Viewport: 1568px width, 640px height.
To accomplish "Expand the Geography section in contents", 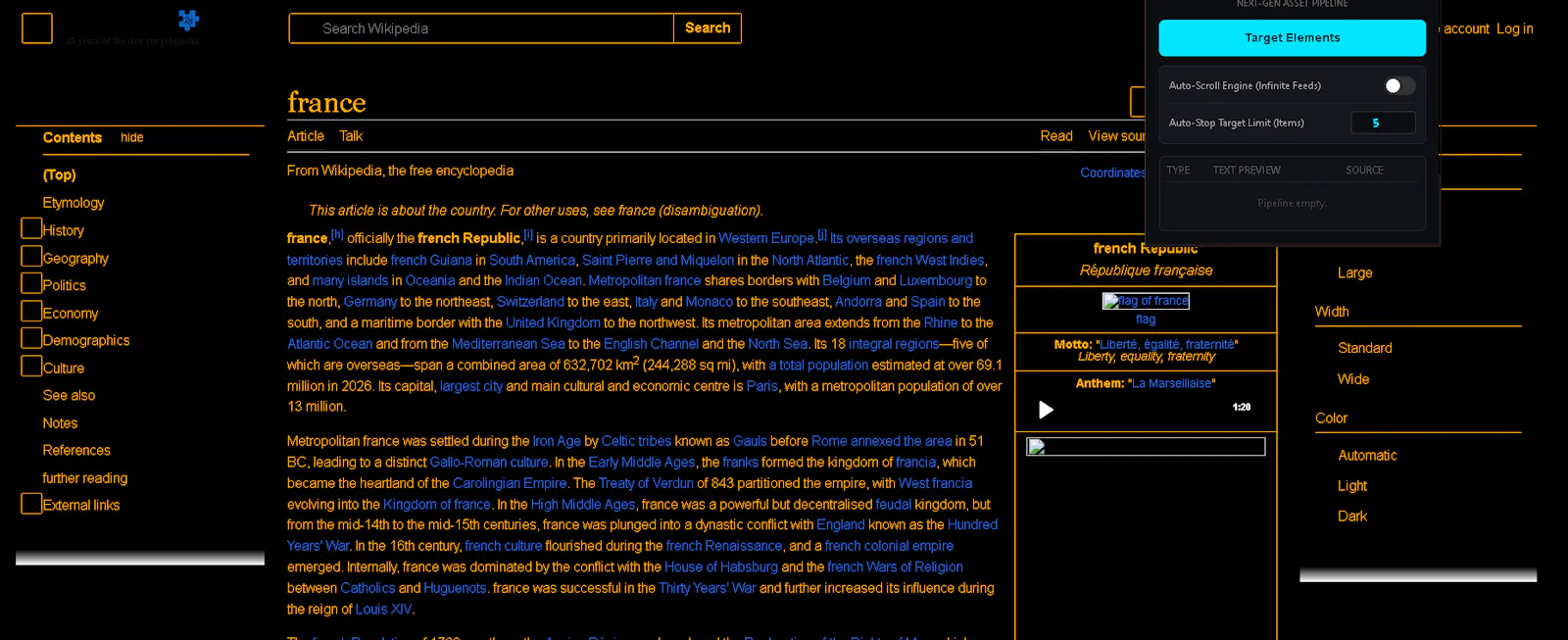I will 31,256.
